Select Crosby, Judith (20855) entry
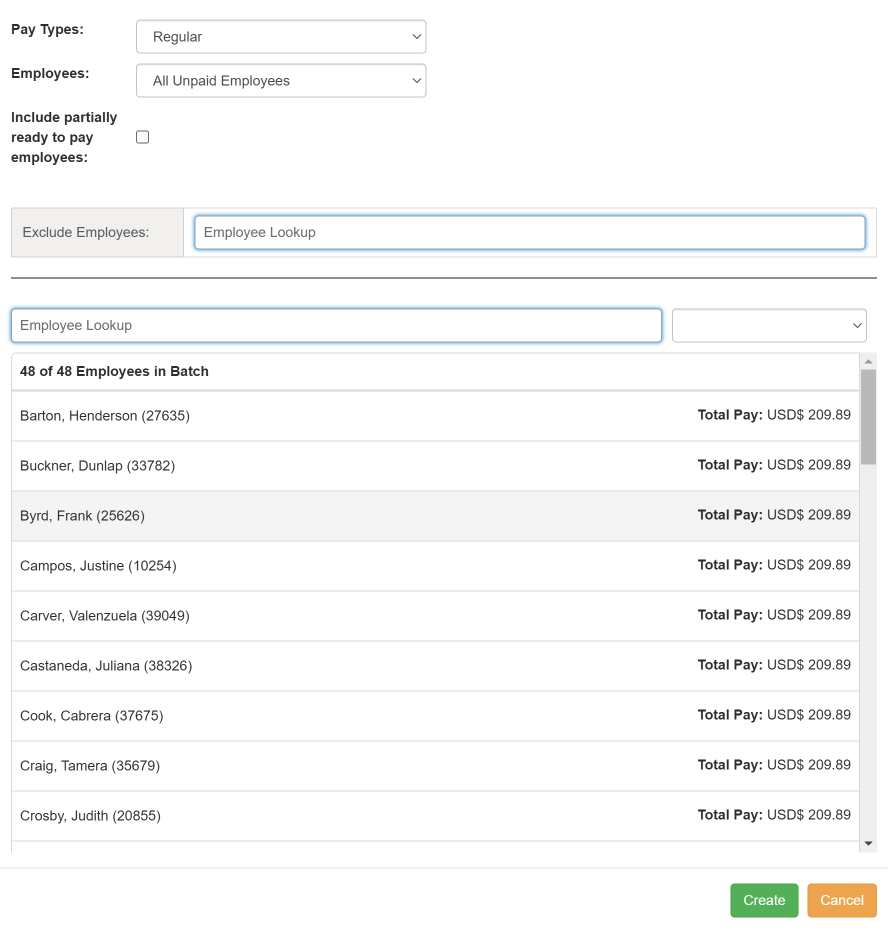 435,815
